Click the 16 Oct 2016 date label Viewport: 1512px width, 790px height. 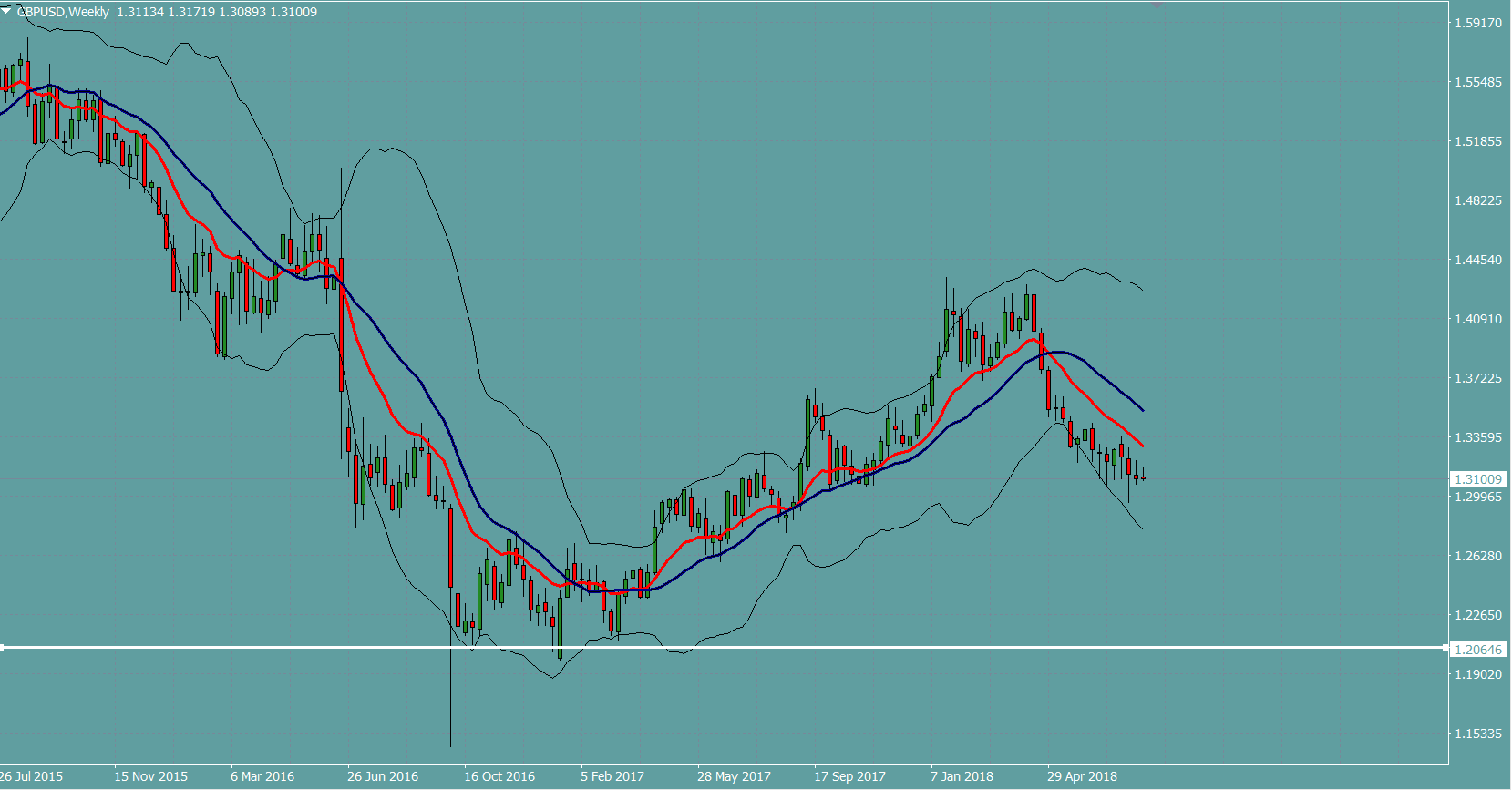499,776
